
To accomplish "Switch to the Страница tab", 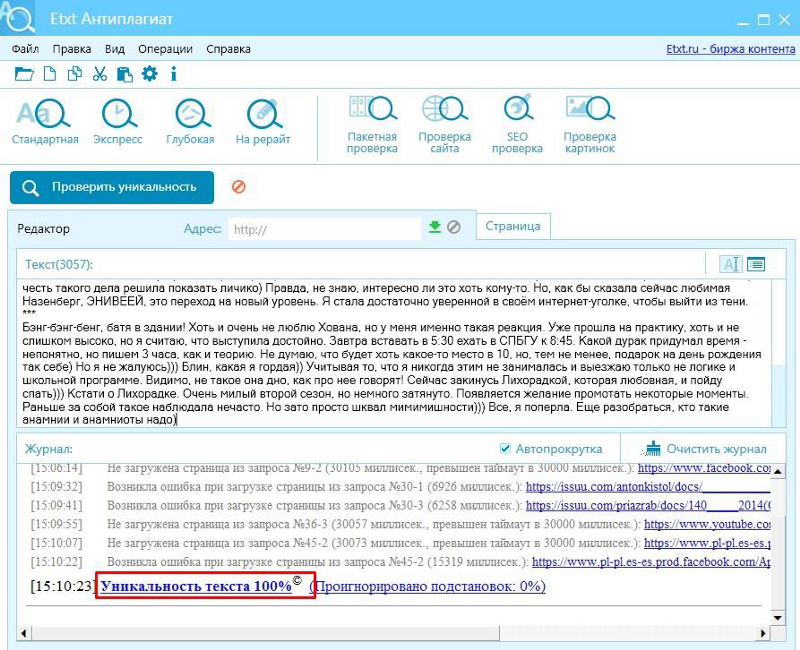I will tap(512, 226).
